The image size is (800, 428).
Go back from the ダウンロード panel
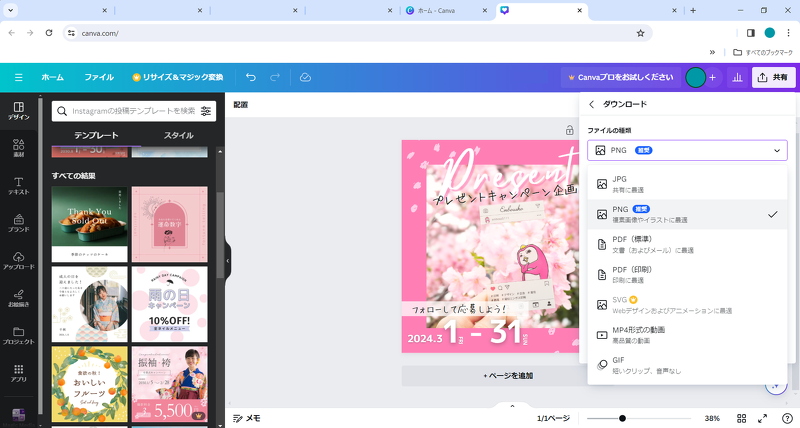tap(591, 104)
